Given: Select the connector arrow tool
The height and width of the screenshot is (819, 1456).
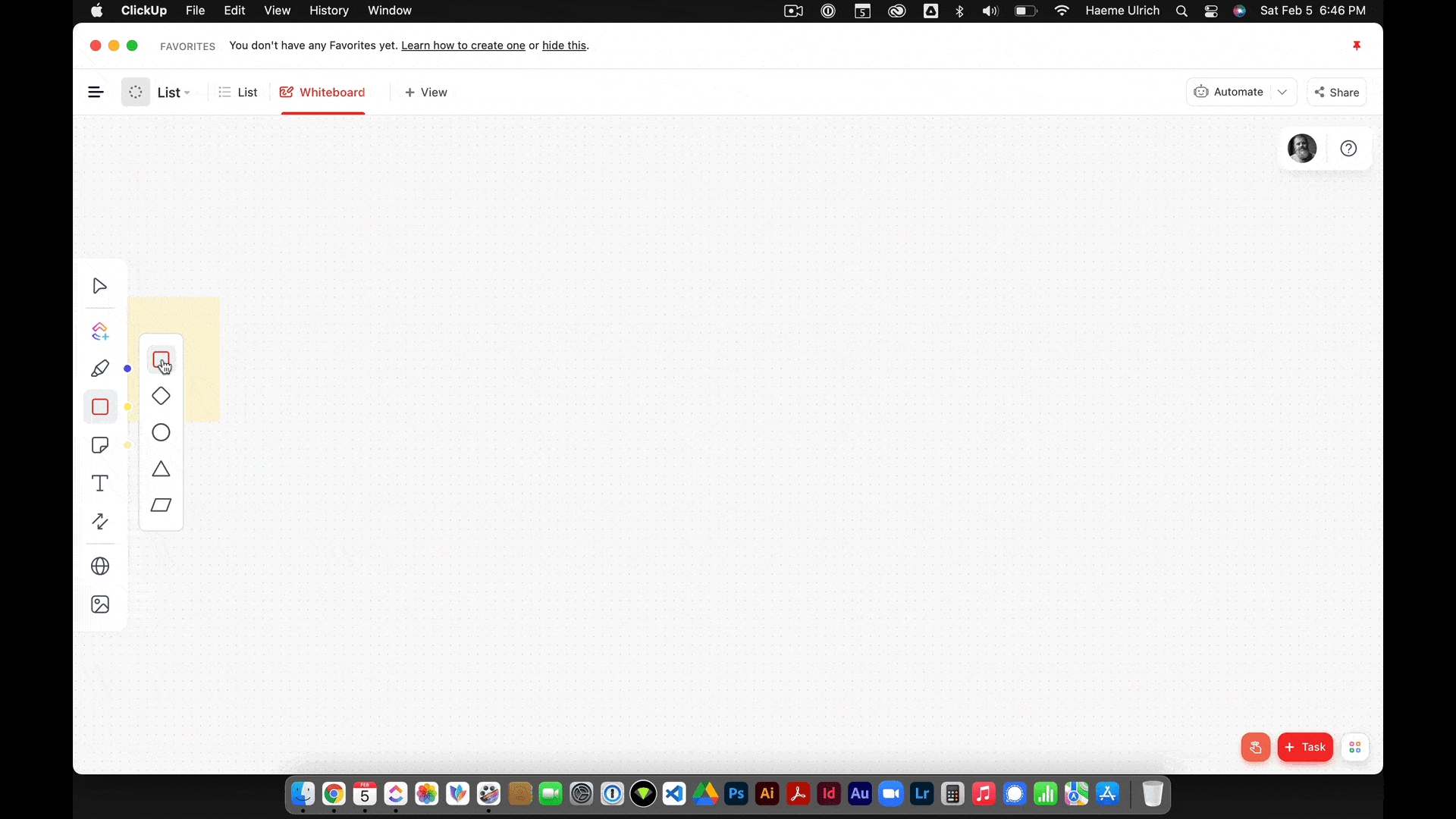Looking at the screenshot, I should pyautogui.click(x=99, y=521).
